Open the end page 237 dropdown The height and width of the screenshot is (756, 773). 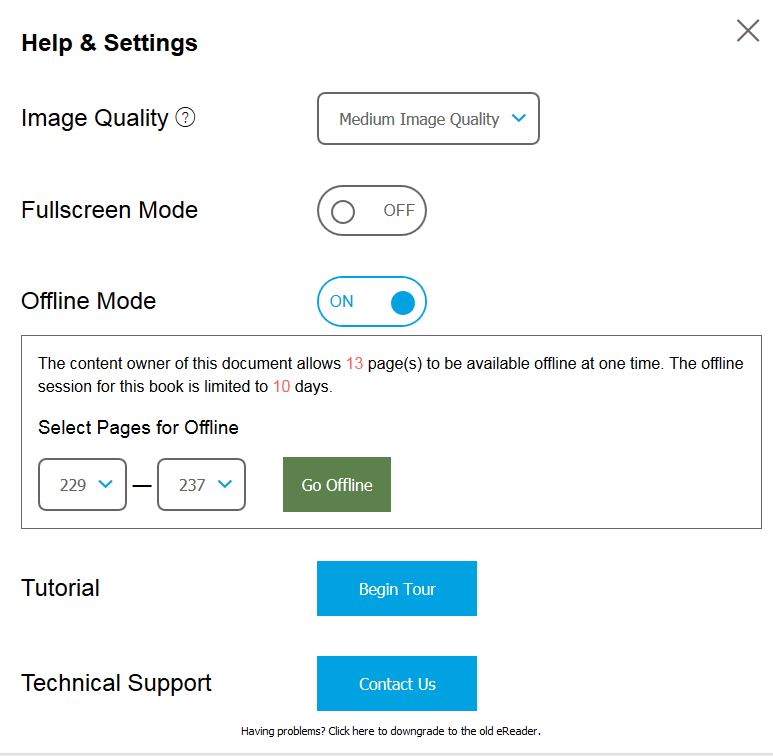201,484
